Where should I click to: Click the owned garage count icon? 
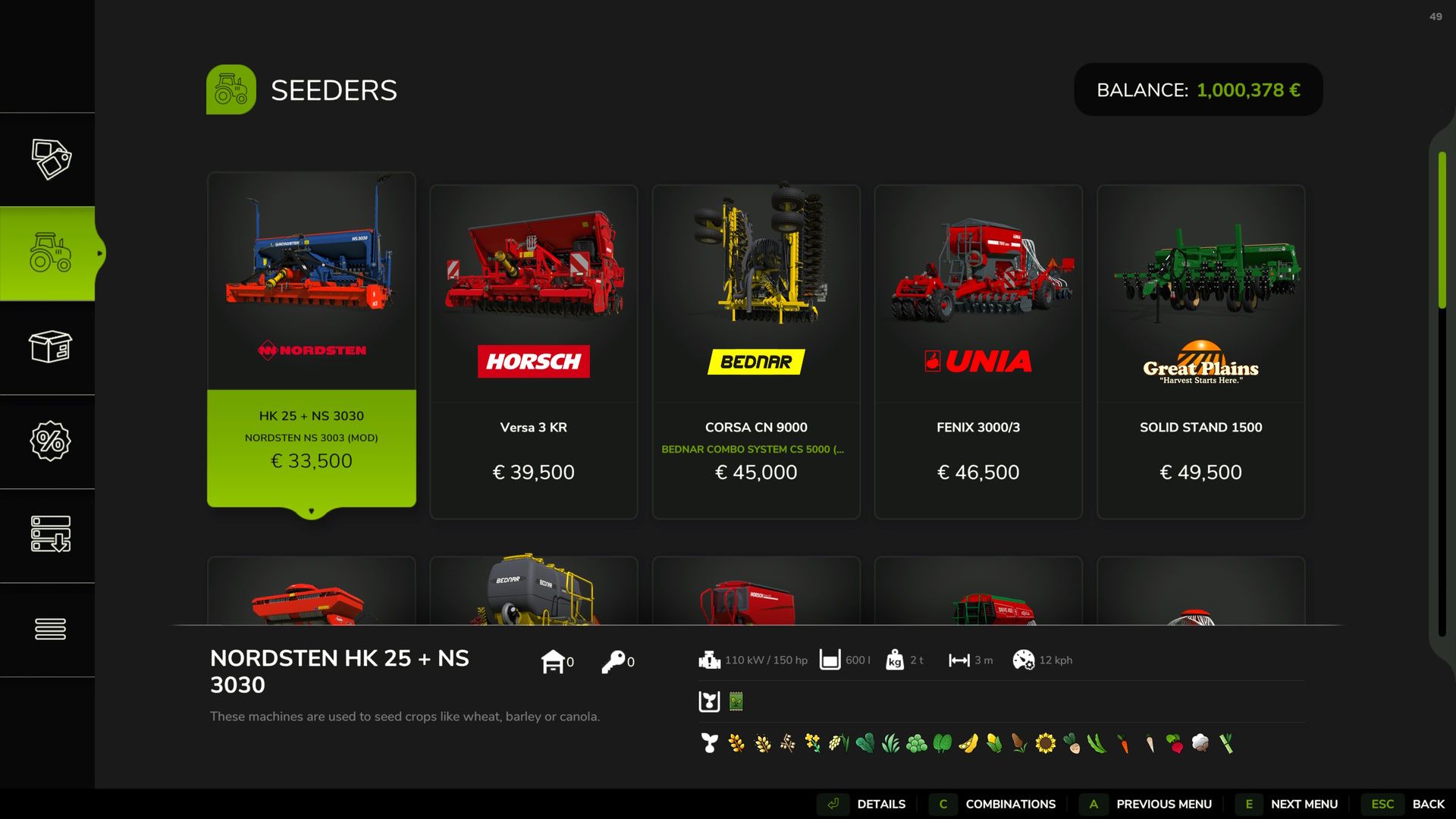tap(553, 661)
